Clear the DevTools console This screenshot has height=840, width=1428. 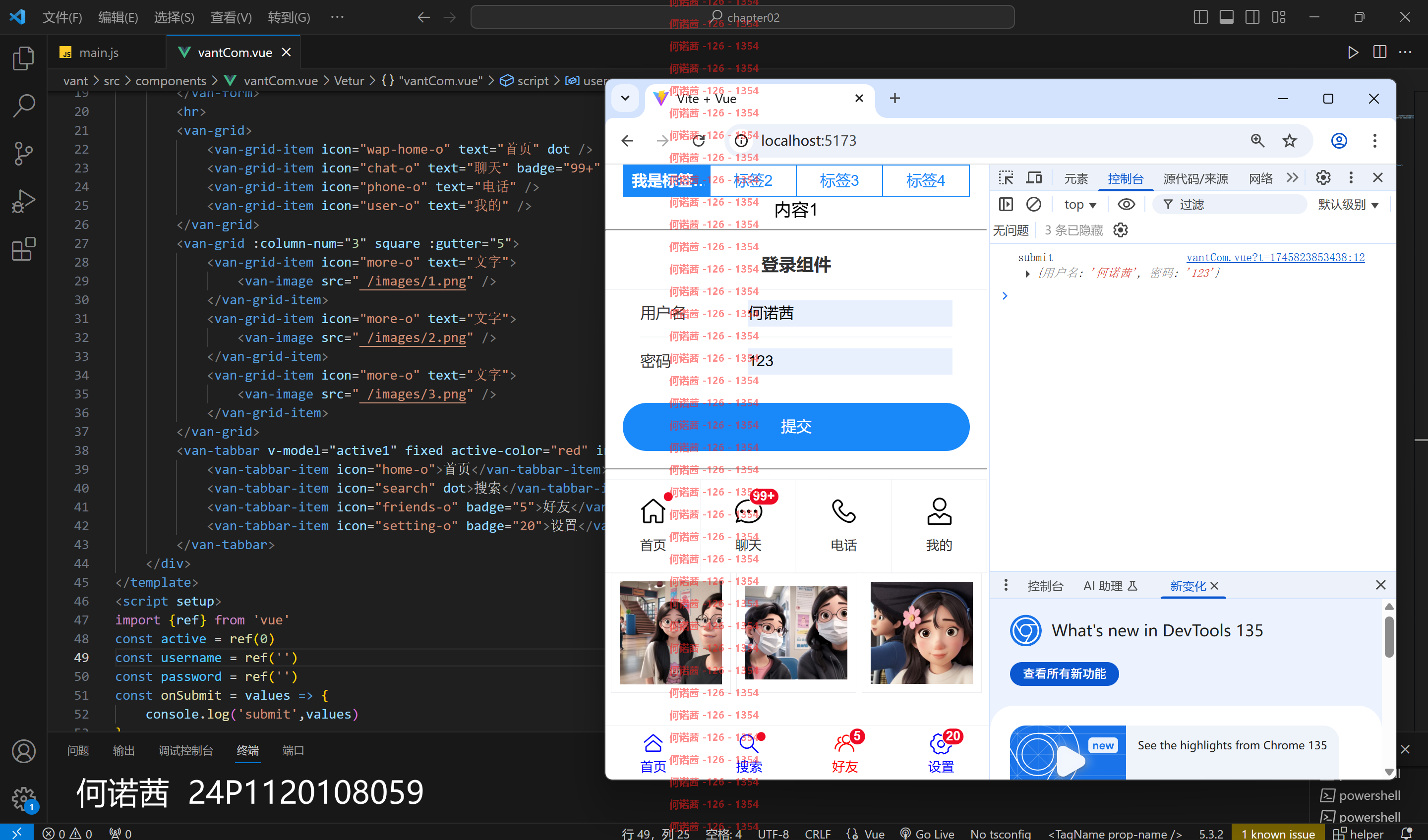[x=1034, y=205]
